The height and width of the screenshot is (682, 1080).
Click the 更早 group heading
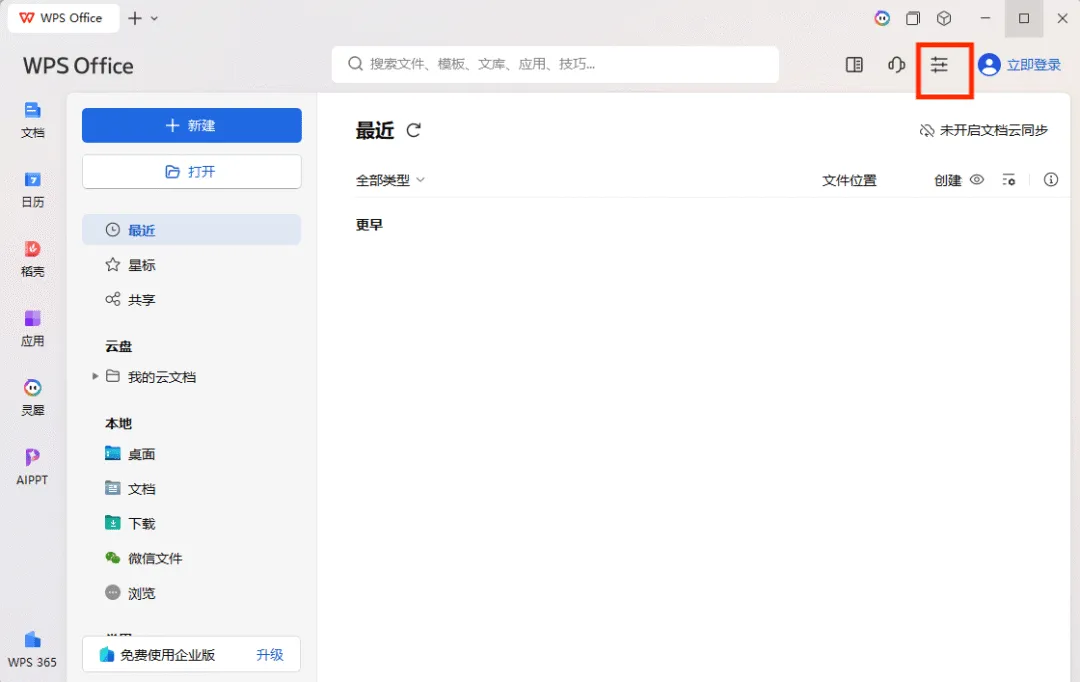tap(369, 225)
